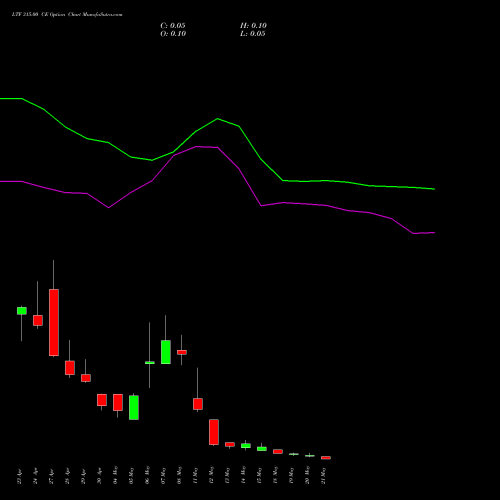Click the 07 May date label
This screenshot has width=500, height=500.
[164, 475]
